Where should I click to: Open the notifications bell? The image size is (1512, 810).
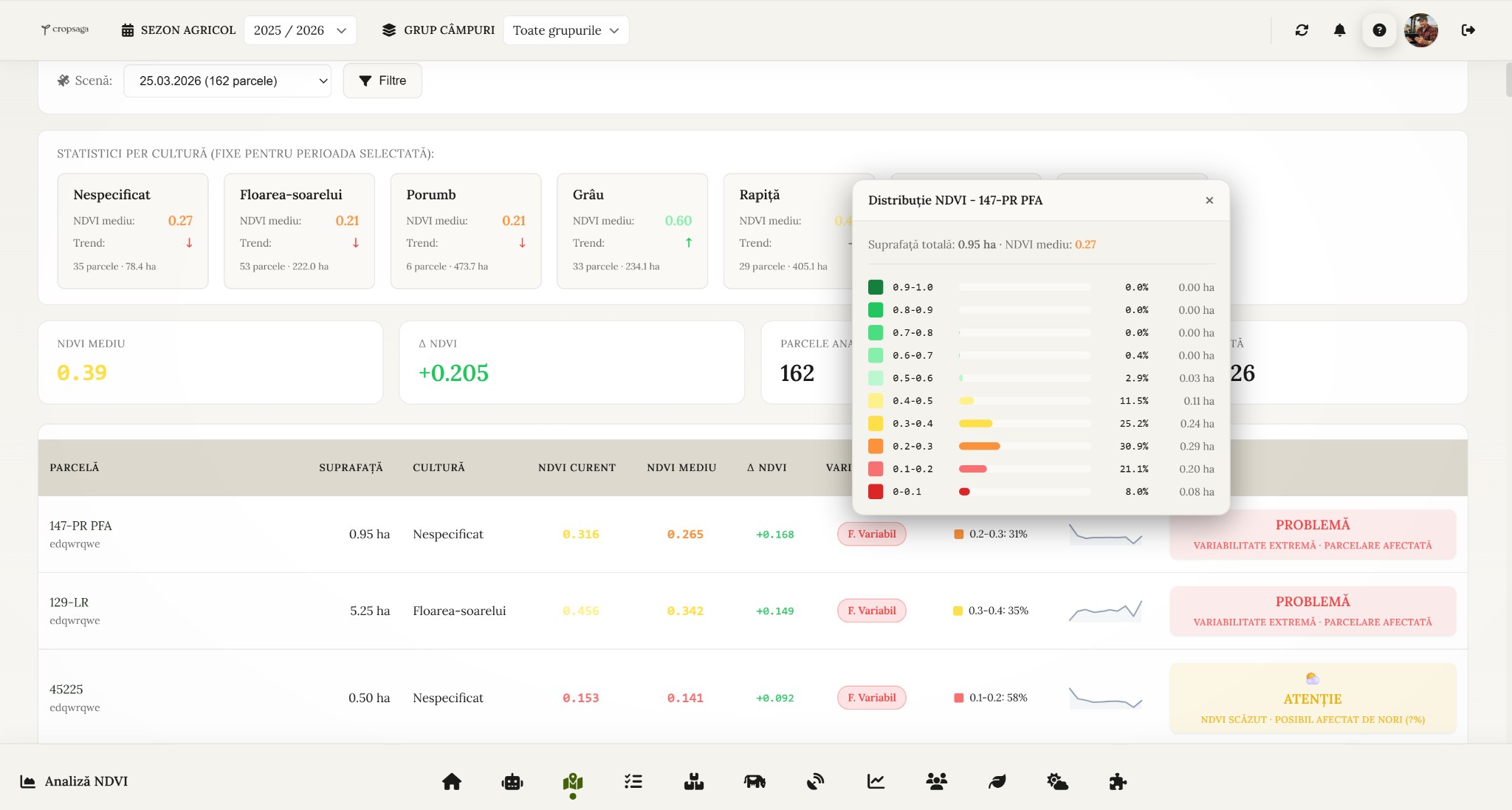pos(1339,30)
